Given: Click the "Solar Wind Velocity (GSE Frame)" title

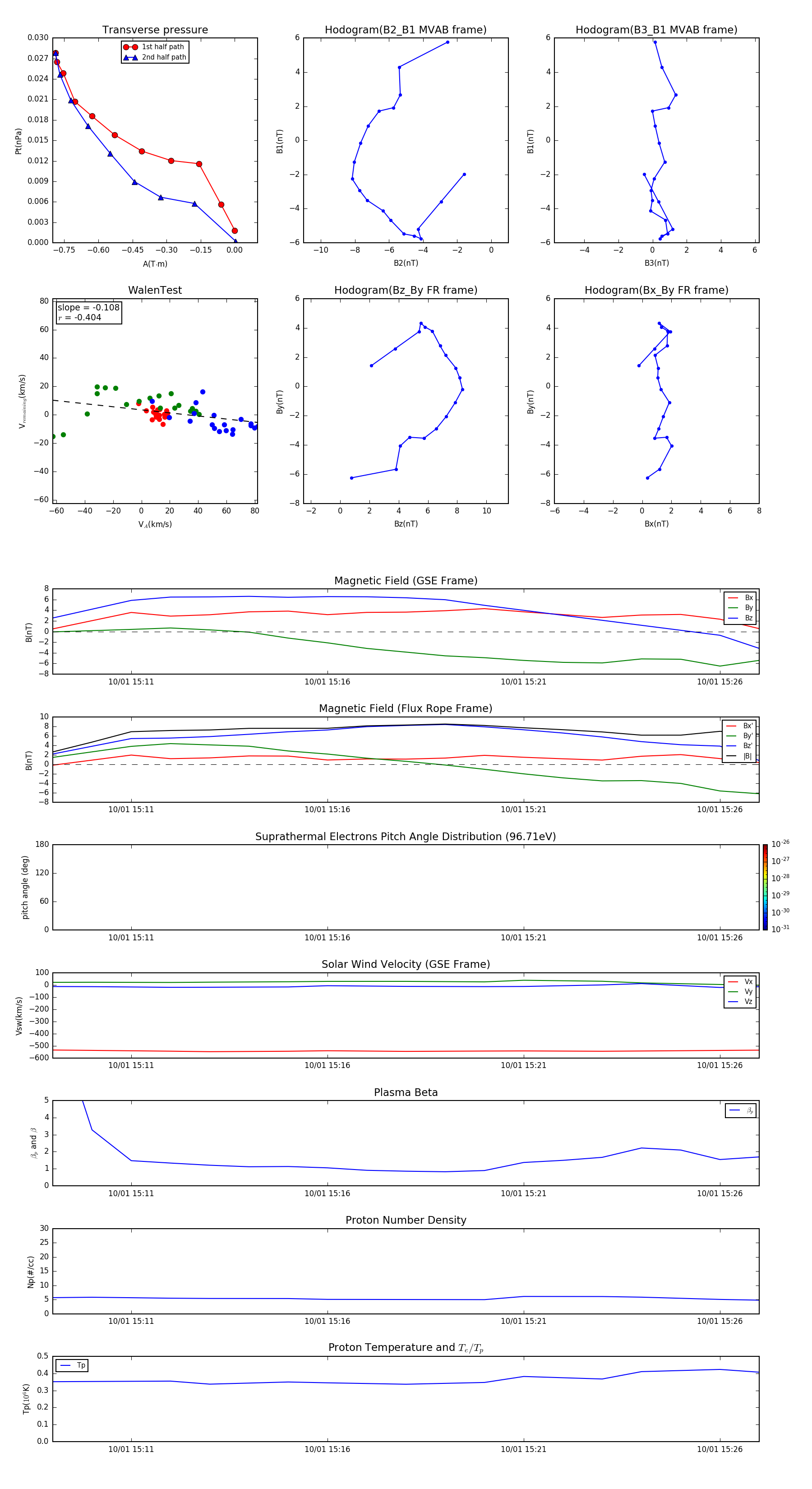Looking at the screenshot, I should coord(406,965).
